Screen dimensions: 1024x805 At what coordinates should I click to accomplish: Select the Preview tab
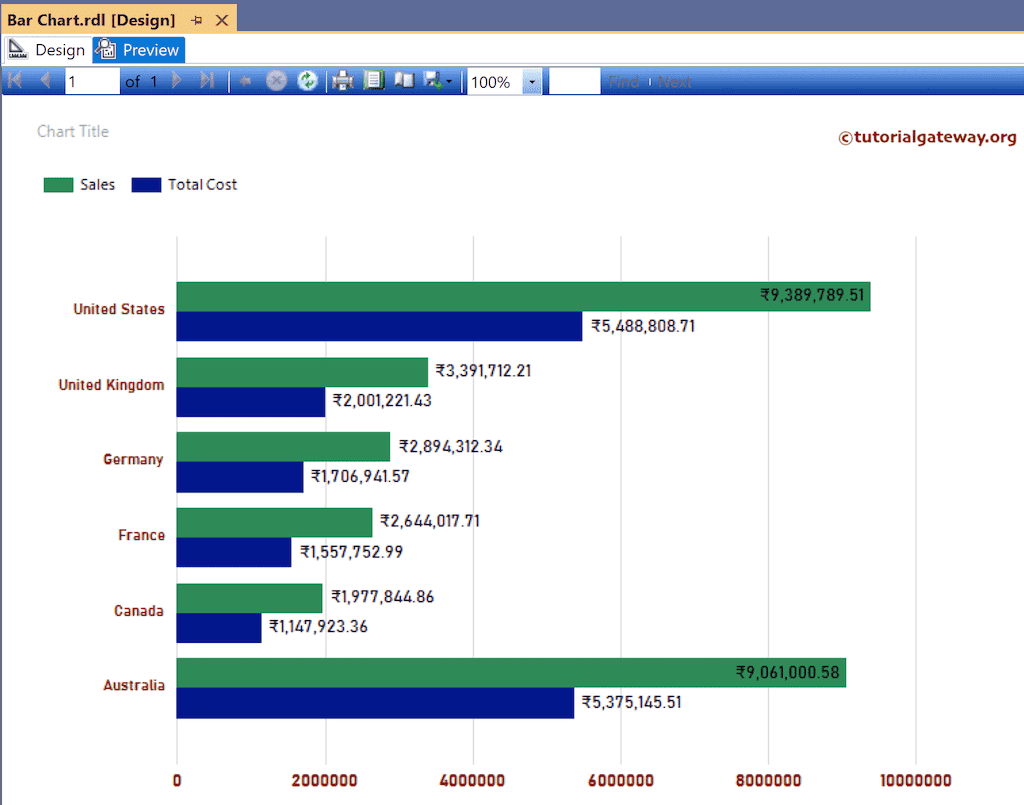click(x=138, y=49)
